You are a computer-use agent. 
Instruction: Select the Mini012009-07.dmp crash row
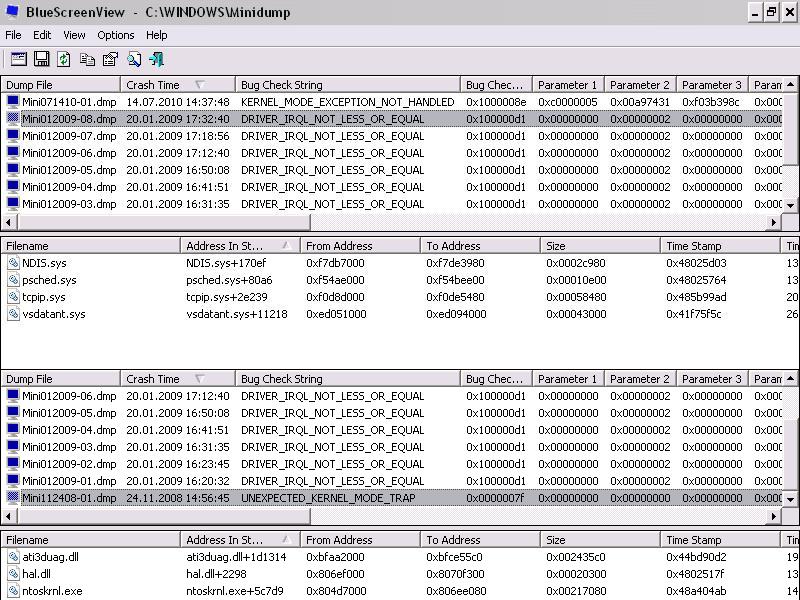coord(392,136)
